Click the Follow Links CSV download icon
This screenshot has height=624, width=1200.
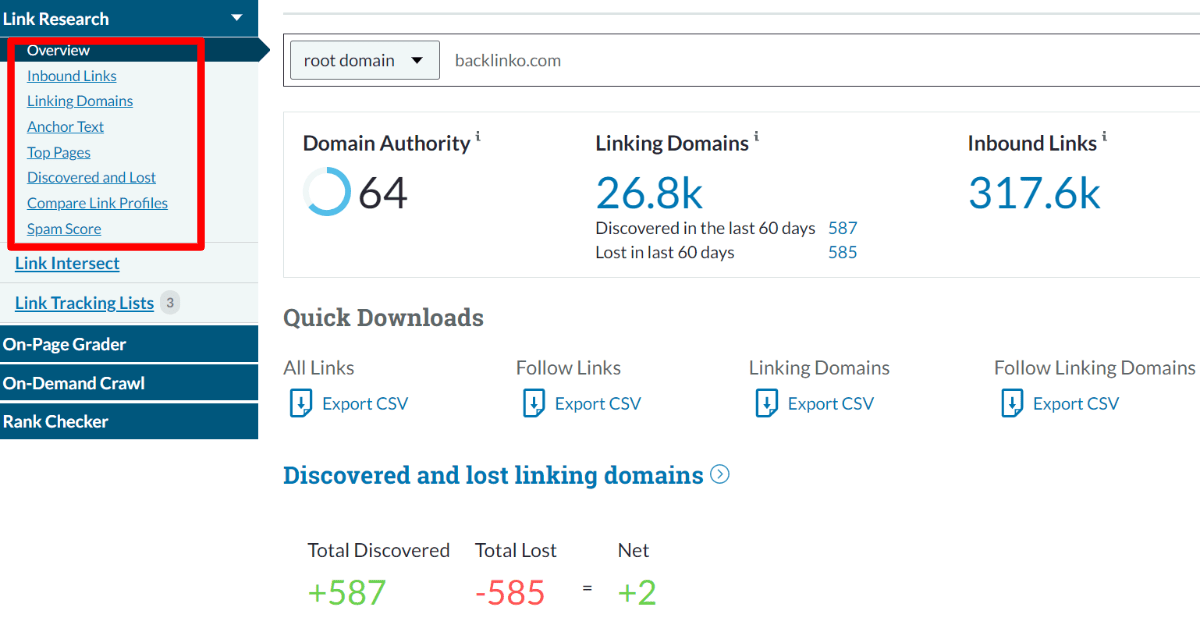pyautogui.click(x=535, y=402)
